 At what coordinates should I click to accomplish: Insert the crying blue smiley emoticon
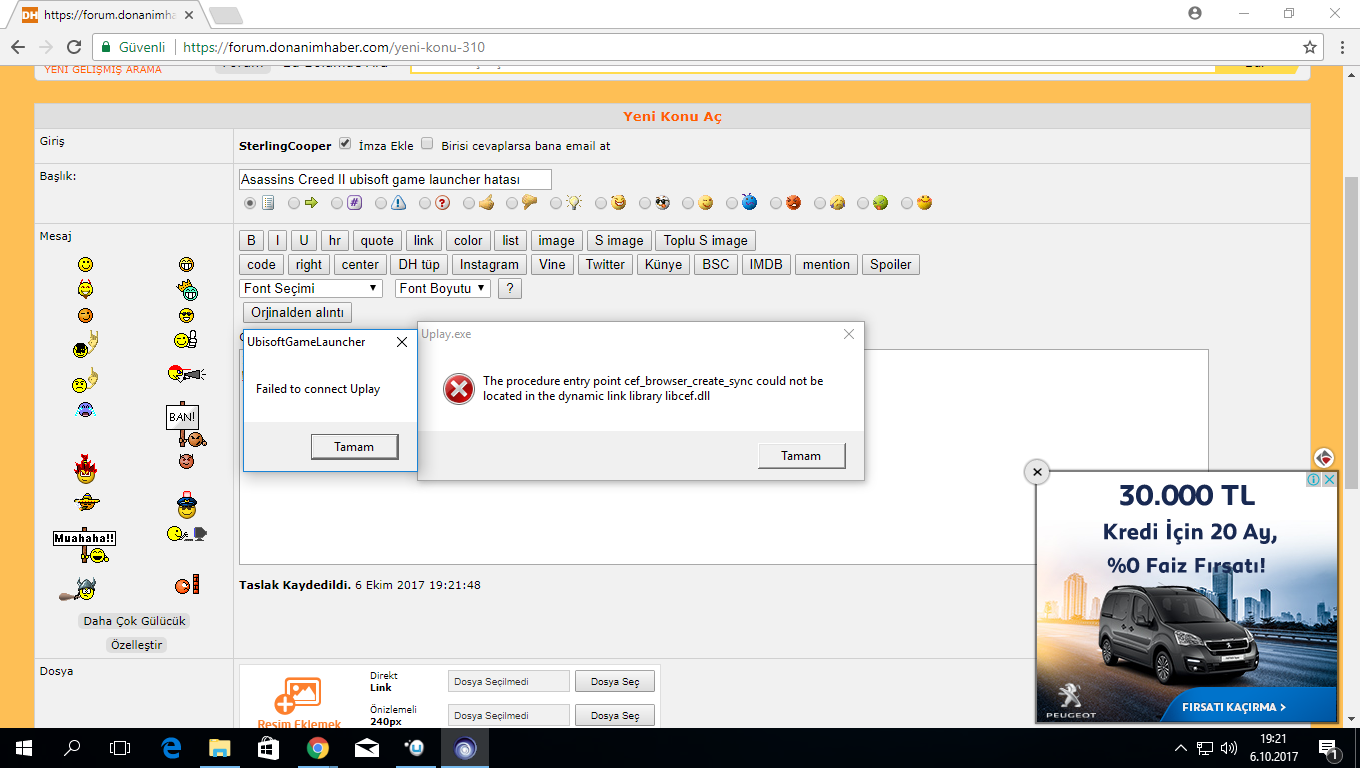(x=85, y=409)
